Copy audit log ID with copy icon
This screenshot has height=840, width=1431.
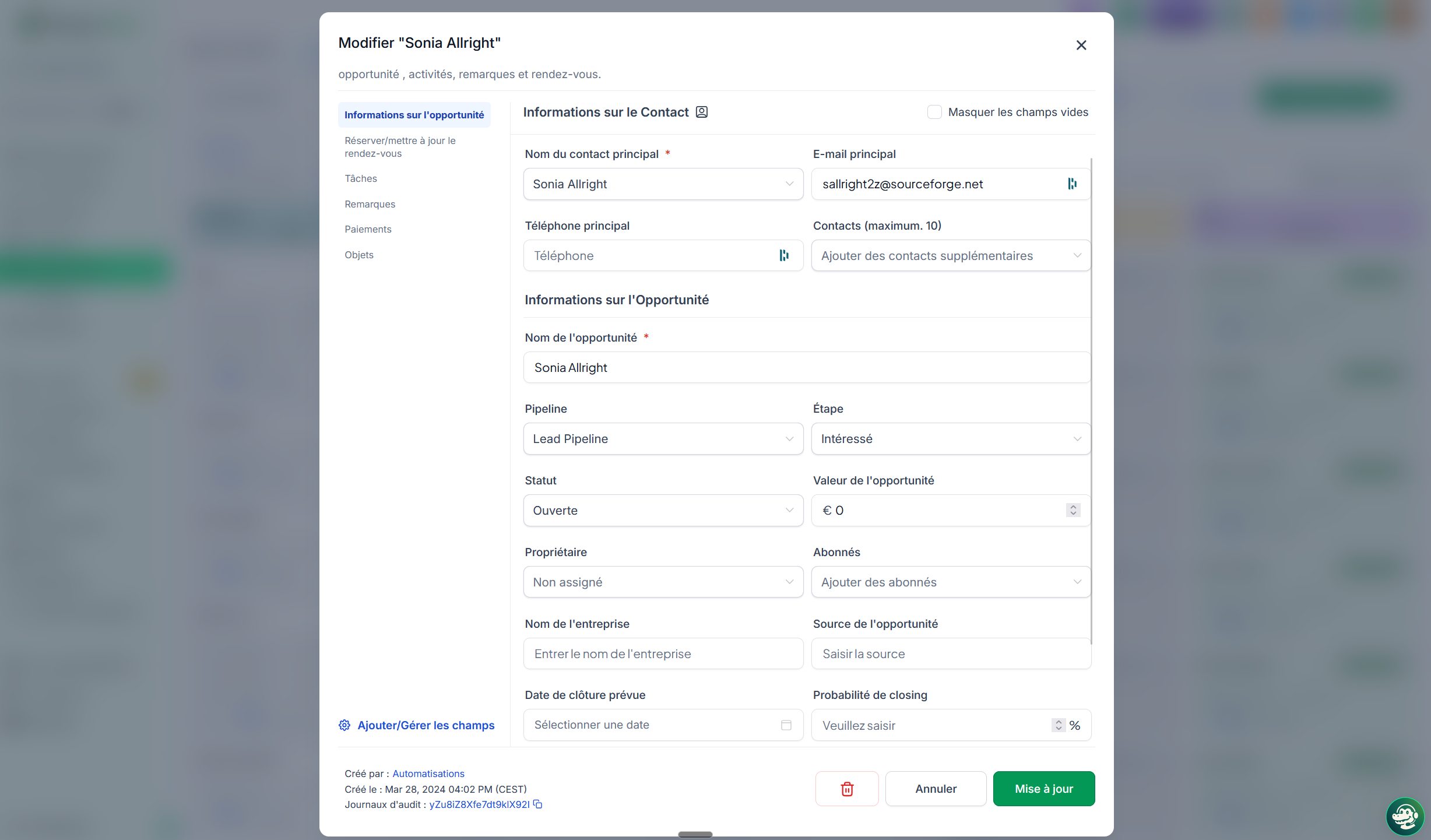(538, 804)
